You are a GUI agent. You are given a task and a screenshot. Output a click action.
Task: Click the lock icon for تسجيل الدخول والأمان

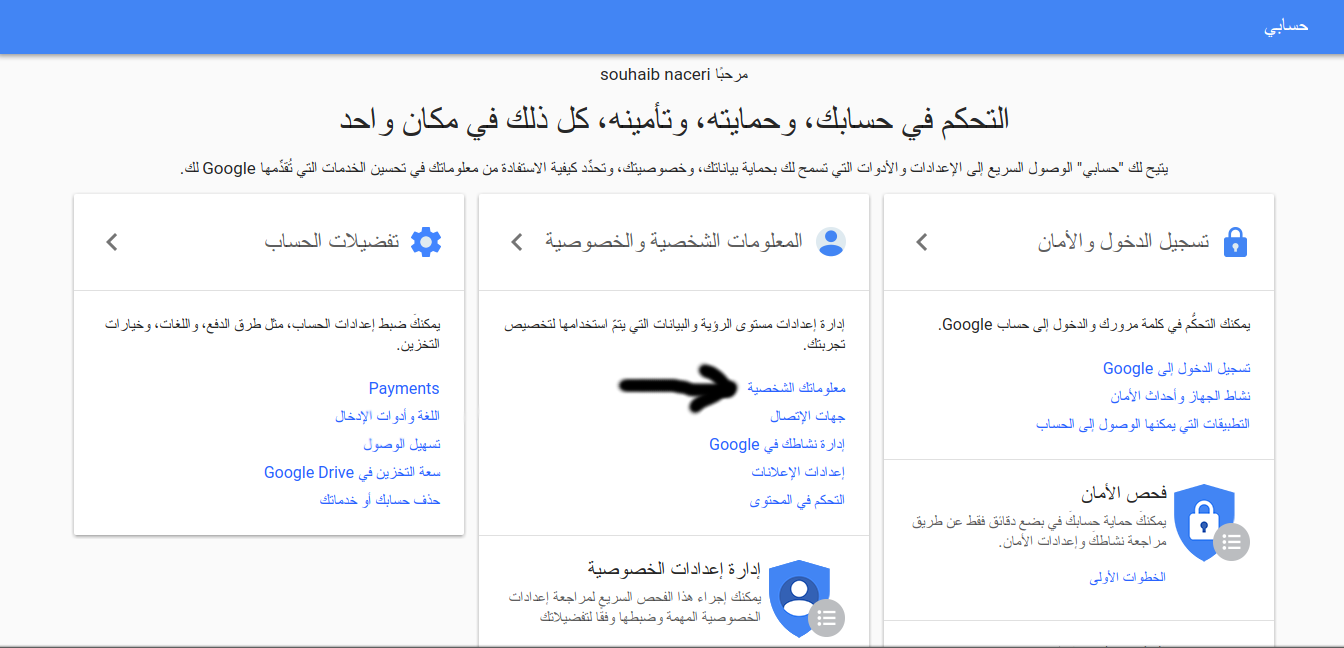(x=1236, y=242)
